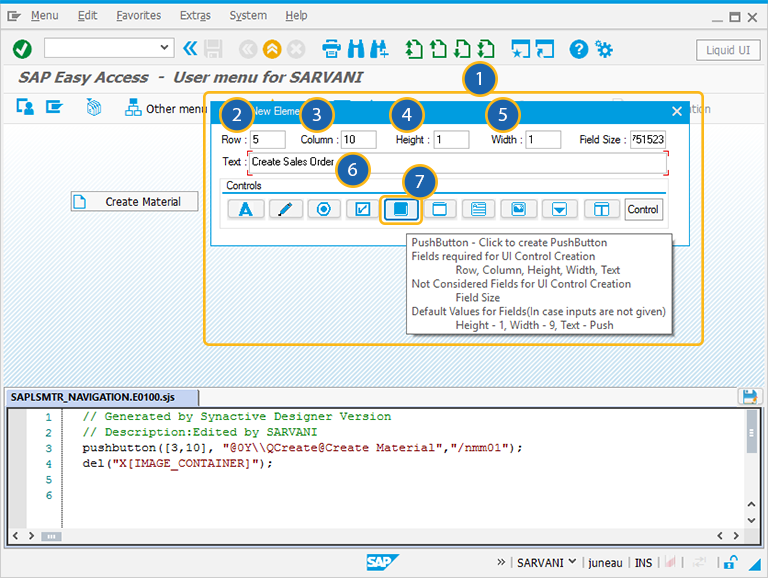This screenshot has height=578, width=768.
Task: Click the Find binoculars icon
Action: (356, 49)
